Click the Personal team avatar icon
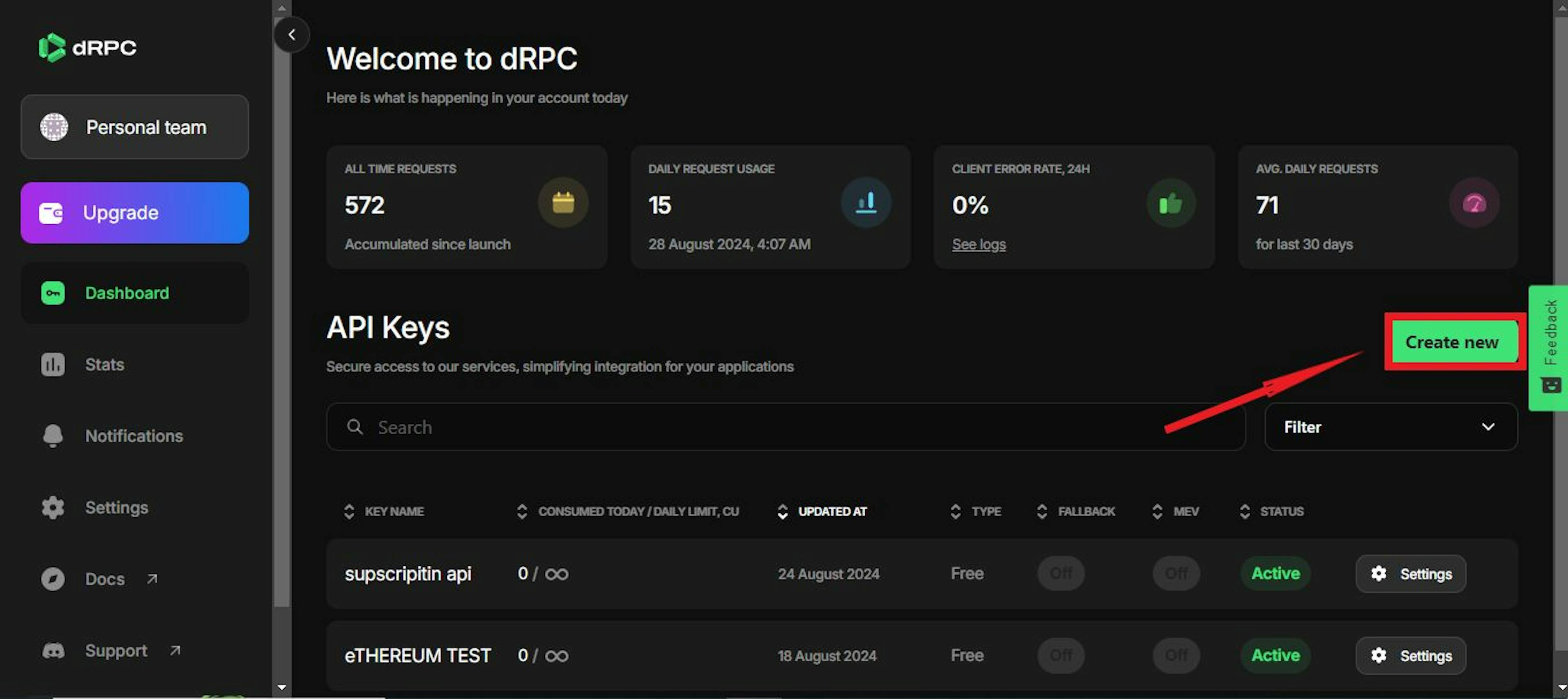 [54, 127]
